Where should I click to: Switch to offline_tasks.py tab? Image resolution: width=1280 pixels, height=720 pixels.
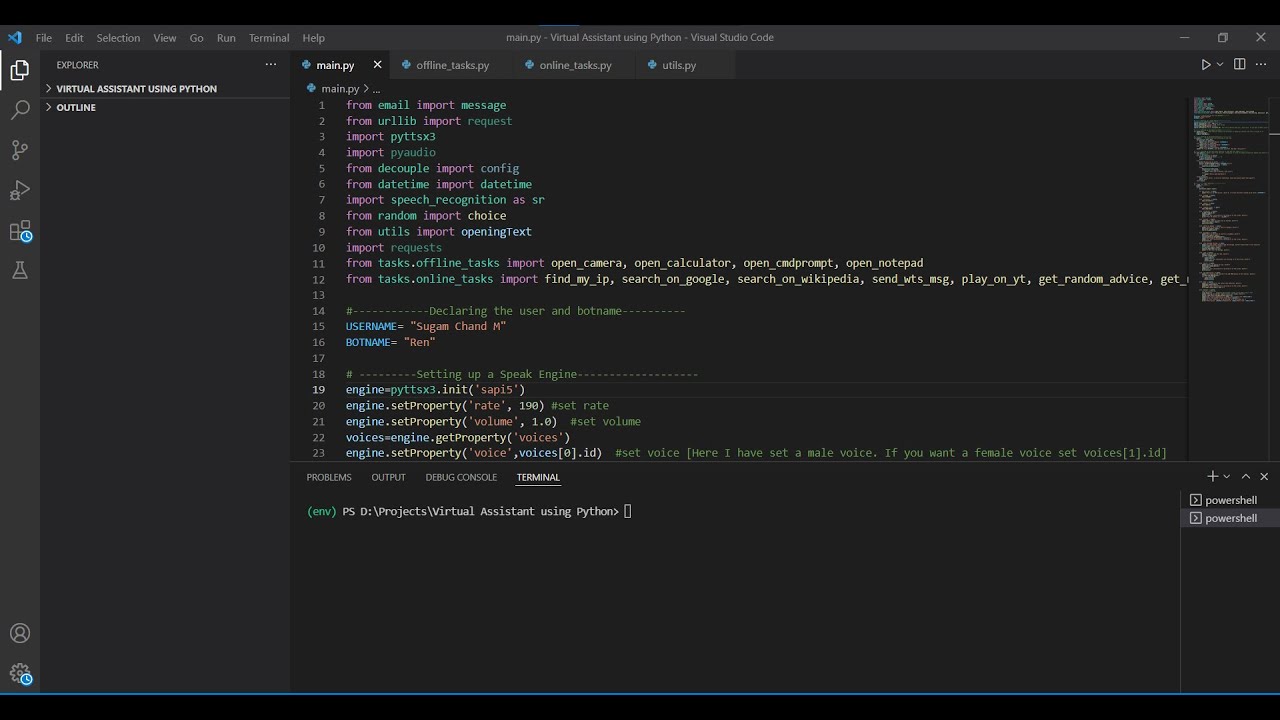pos(452,65)
